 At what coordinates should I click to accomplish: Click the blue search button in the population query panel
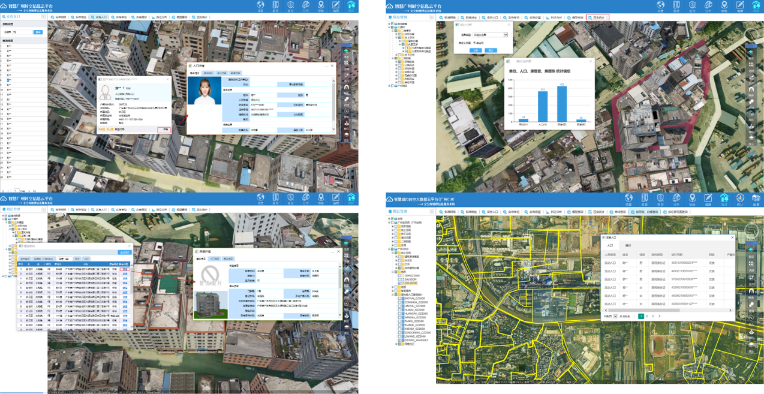[x=38, y=32]
